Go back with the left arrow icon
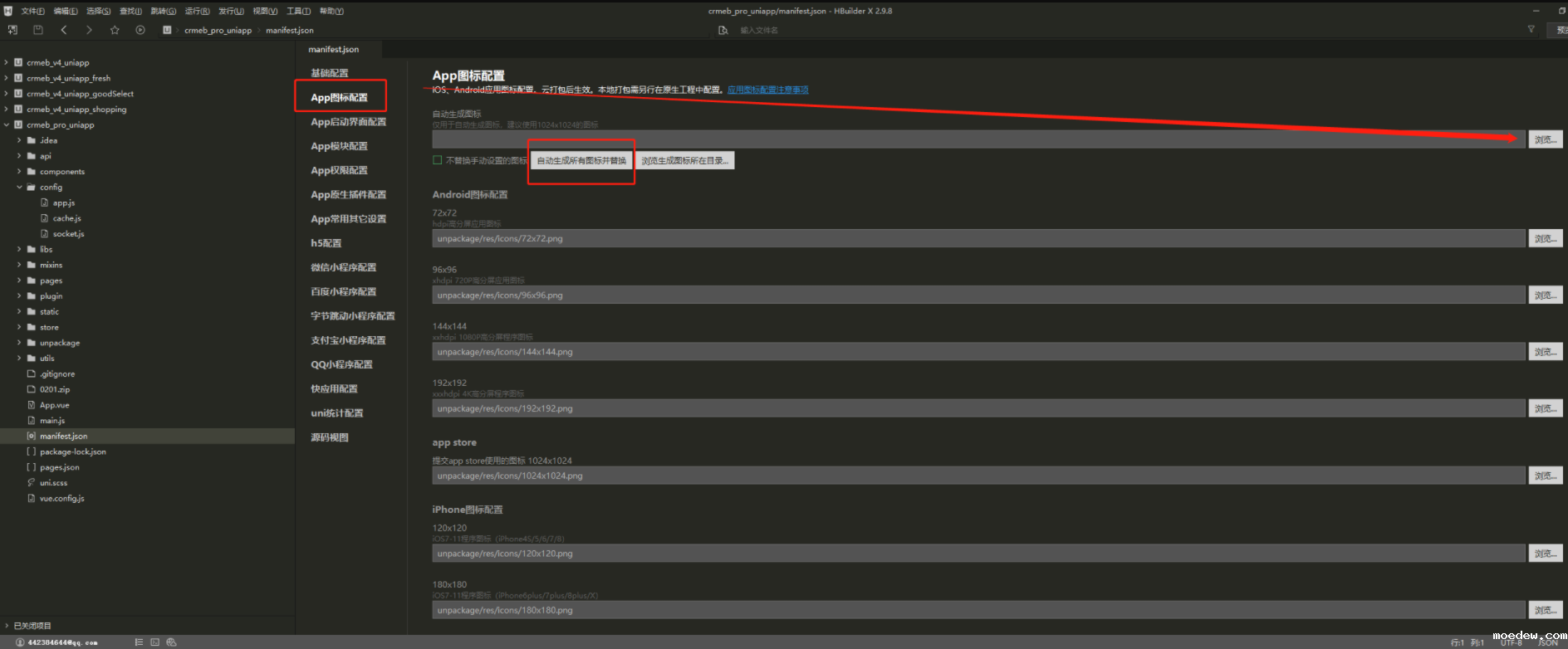1568x649 pixels. click(64, 30)
